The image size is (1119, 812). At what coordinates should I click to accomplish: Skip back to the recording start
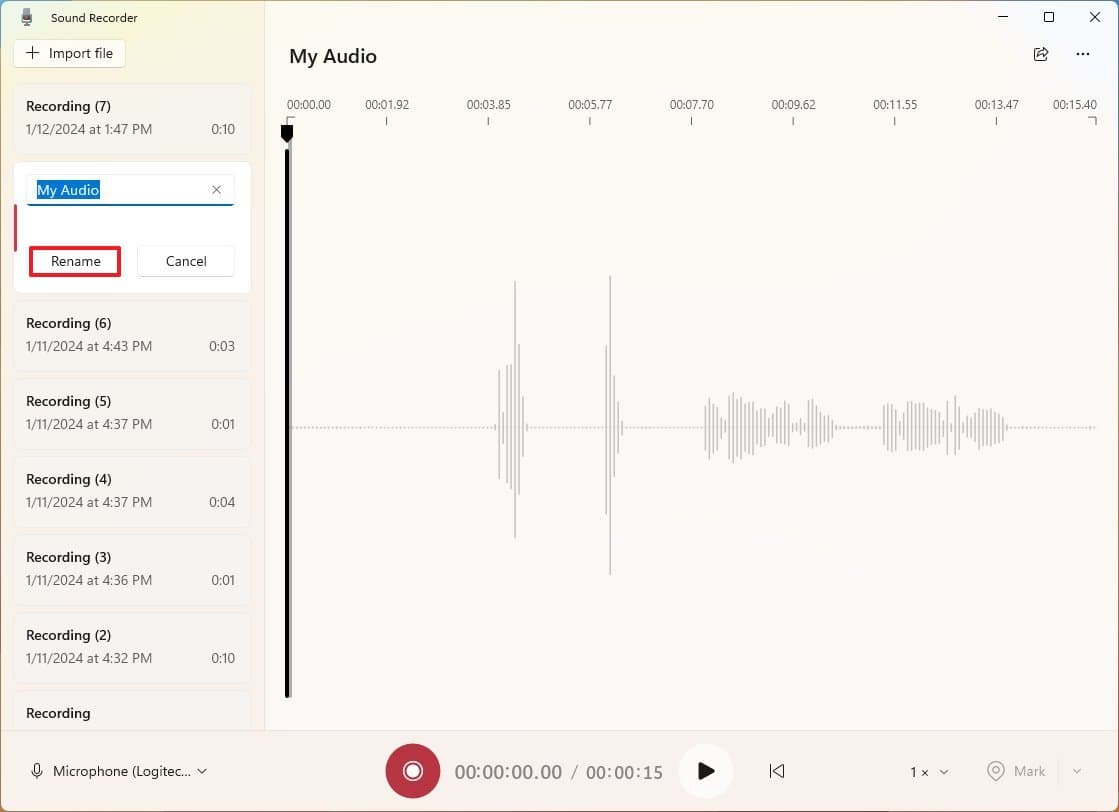(777, 771)
